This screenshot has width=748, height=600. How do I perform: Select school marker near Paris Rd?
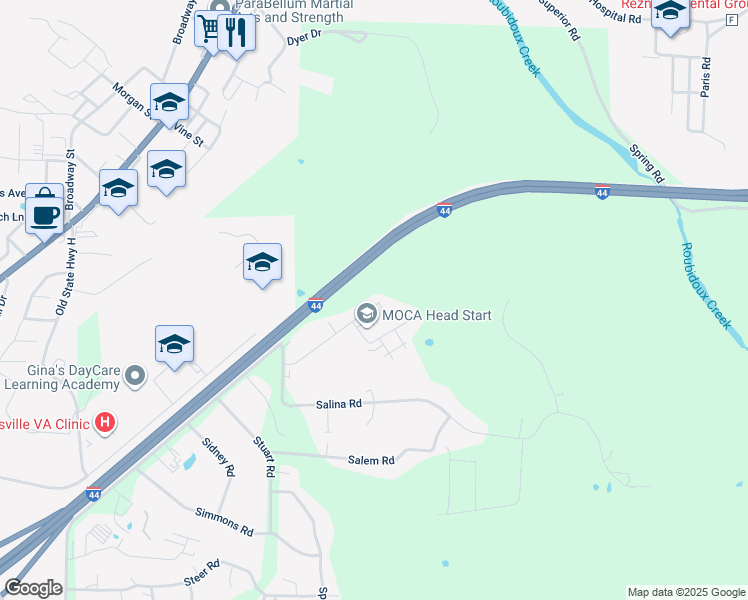[670, 11]
